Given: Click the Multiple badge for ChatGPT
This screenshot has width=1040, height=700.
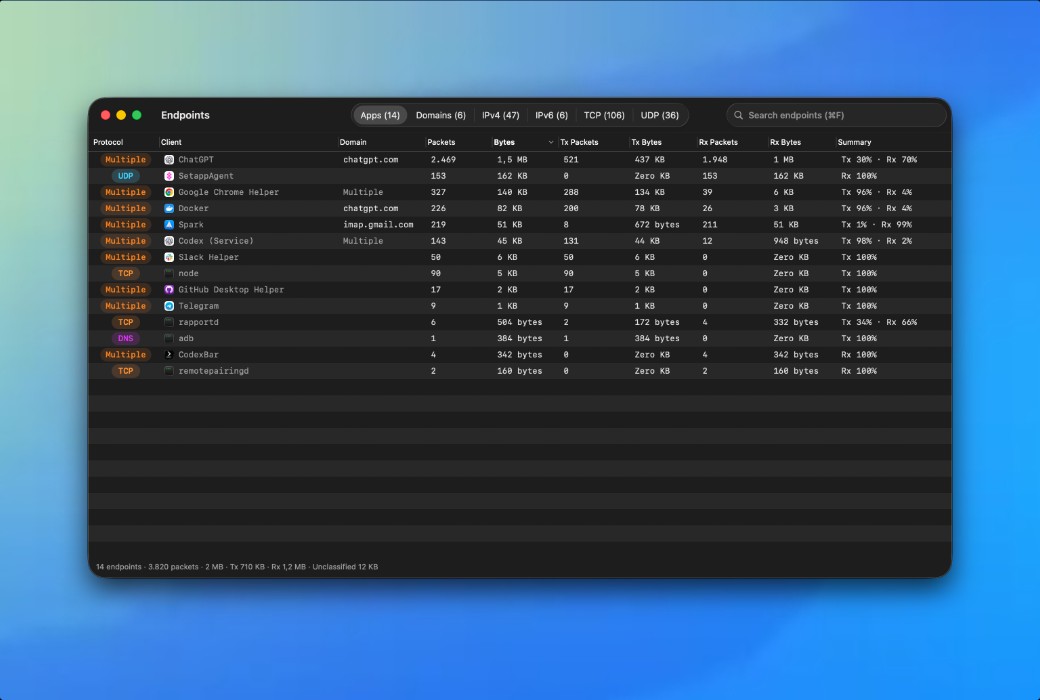Looking at the screenshot, I should point(125,160).
